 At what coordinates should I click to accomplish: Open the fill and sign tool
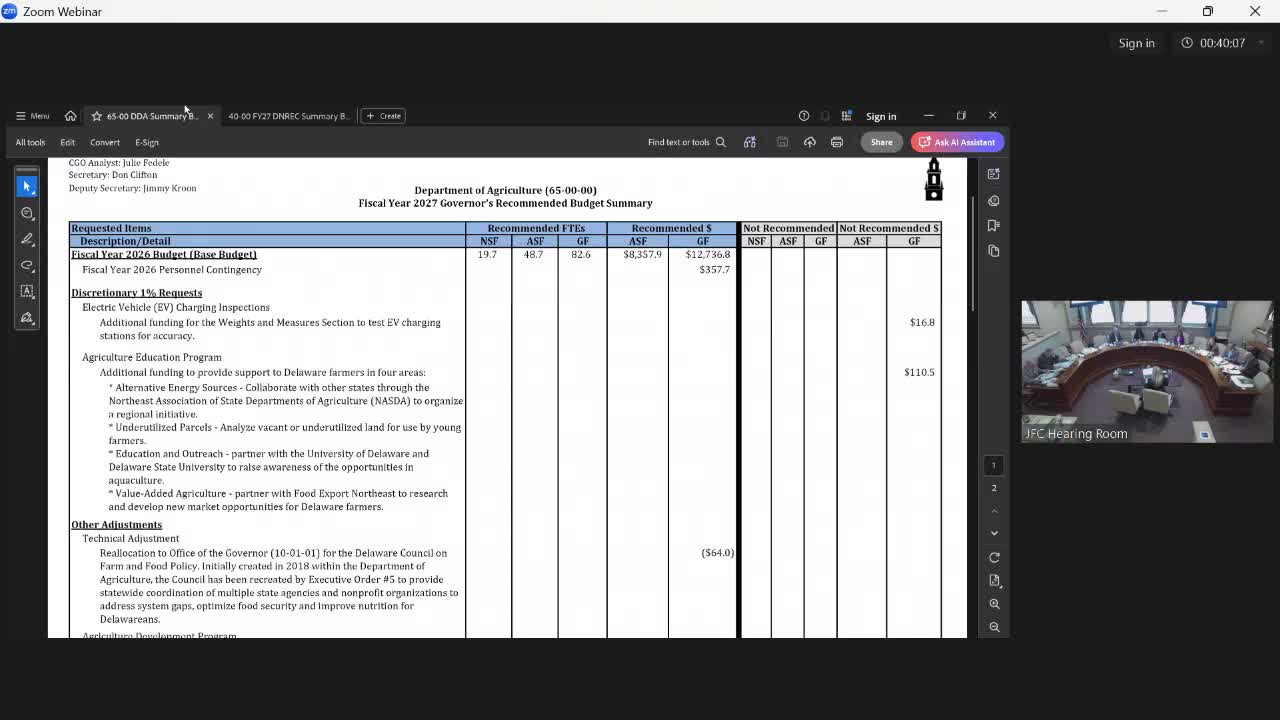27,318
